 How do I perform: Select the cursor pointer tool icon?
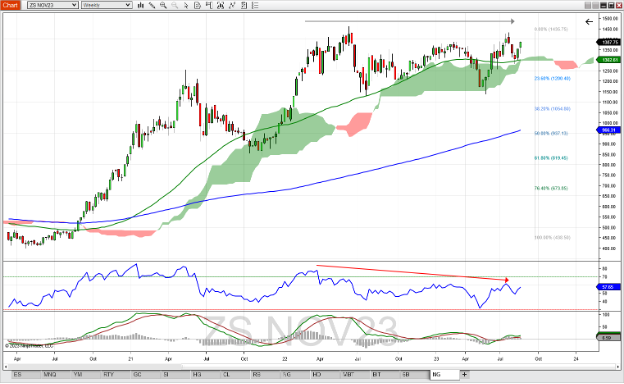tap(186, 5)
